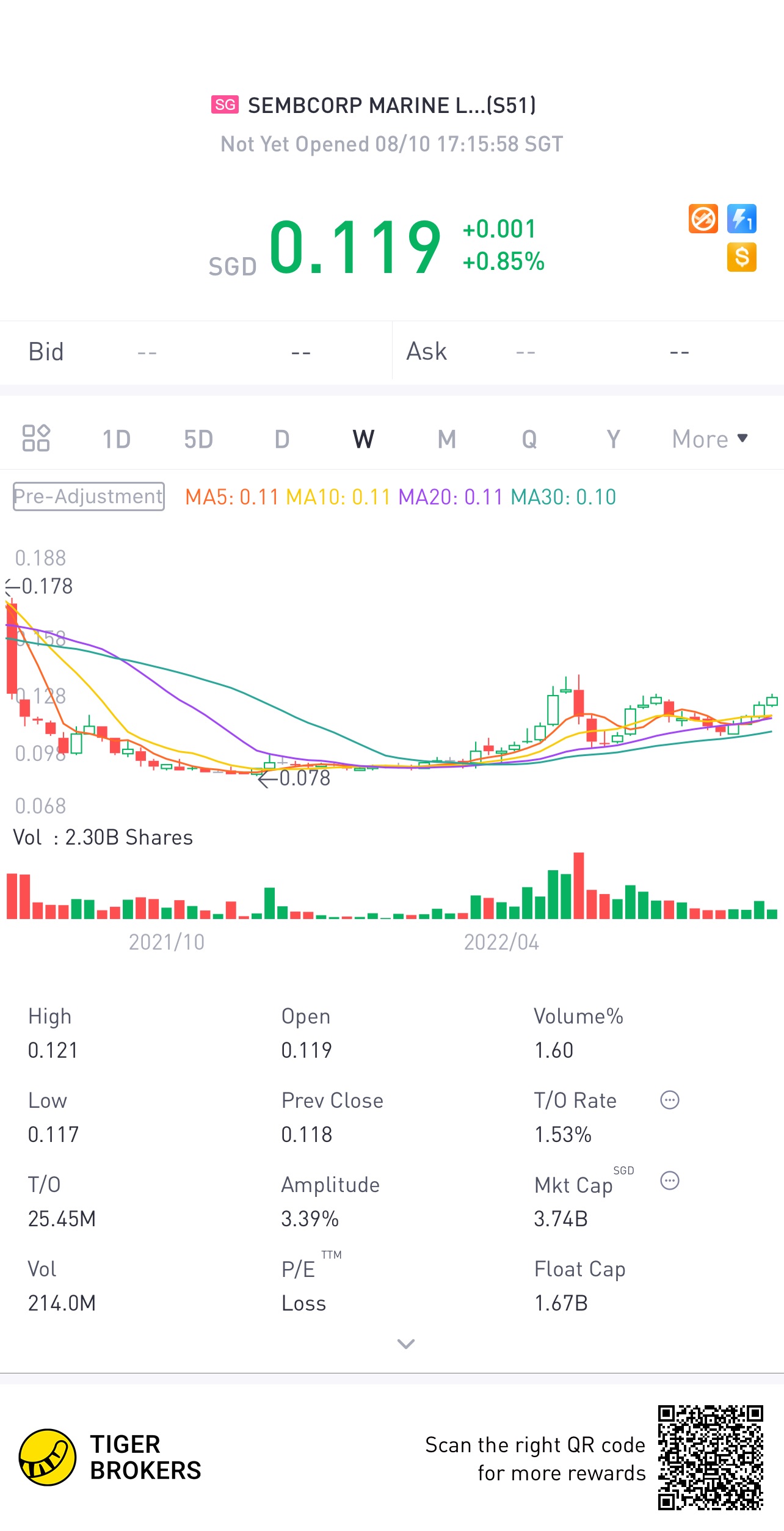The width and height of the screenshot is (784, 1531).
Task: Tap the High value 0.121
Action: [53, 1050]
